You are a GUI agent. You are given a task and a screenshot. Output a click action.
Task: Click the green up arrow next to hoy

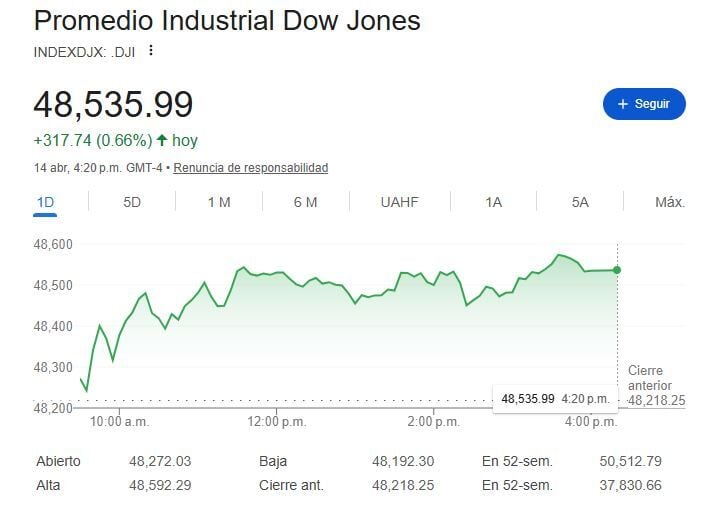pyautogui.click(x=162, y=141)
